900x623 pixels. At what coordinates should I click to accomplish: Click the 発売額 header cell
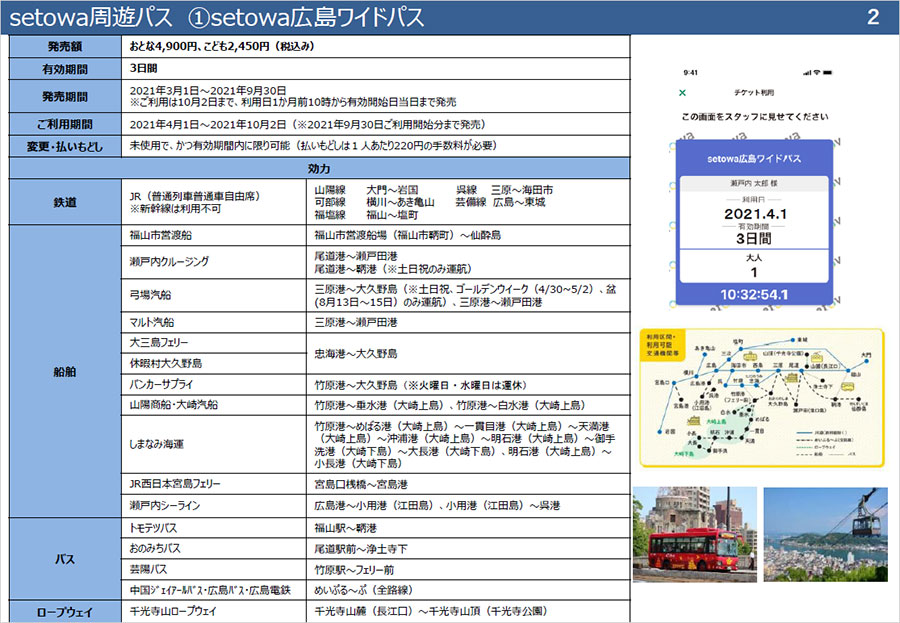pyautogui.click(x=65, y=47)
